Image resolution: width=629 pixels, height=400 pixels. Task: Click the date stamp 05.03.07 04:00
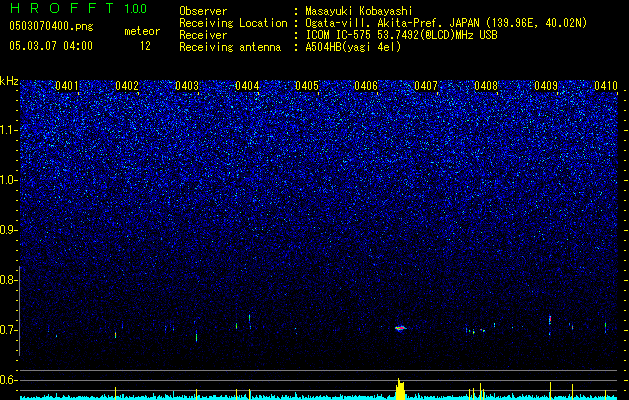click(x=51, y=46)
